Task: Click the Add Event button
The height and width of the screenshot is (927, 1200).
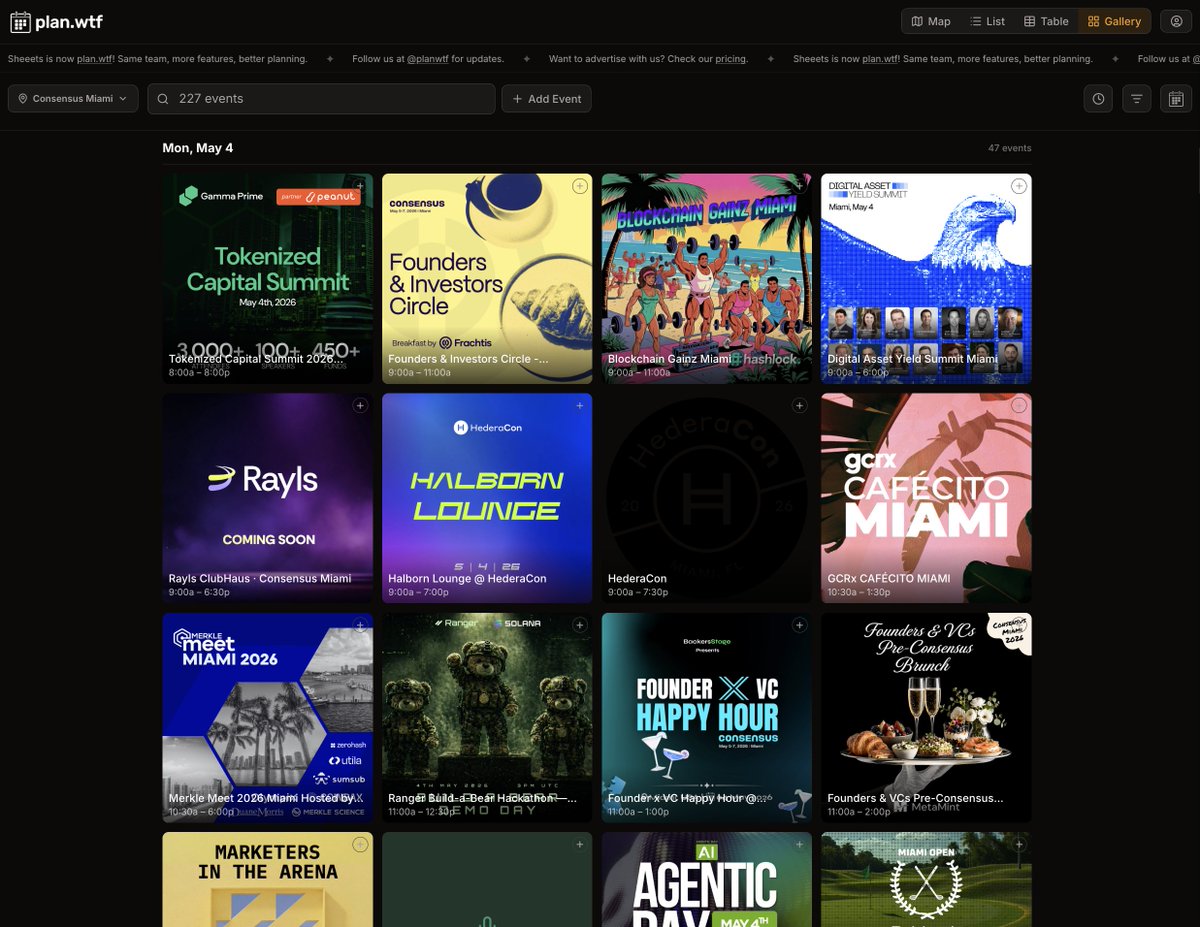Action: coord(546,99)
